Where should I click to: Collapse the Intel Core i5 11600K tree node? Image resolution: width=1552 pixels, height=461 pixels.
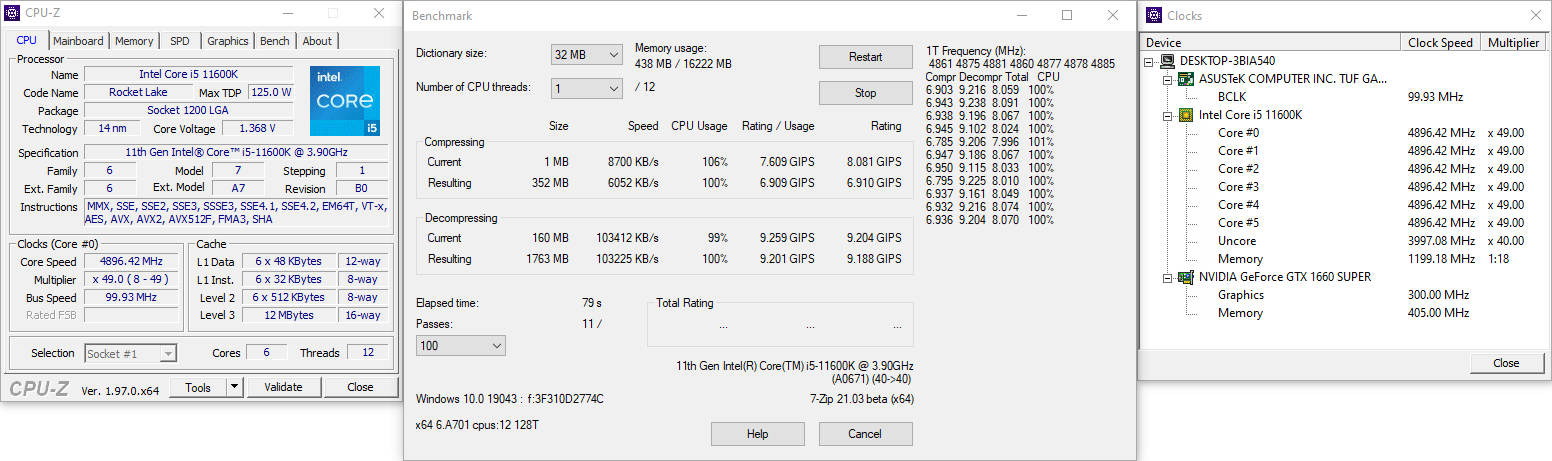1168,115
